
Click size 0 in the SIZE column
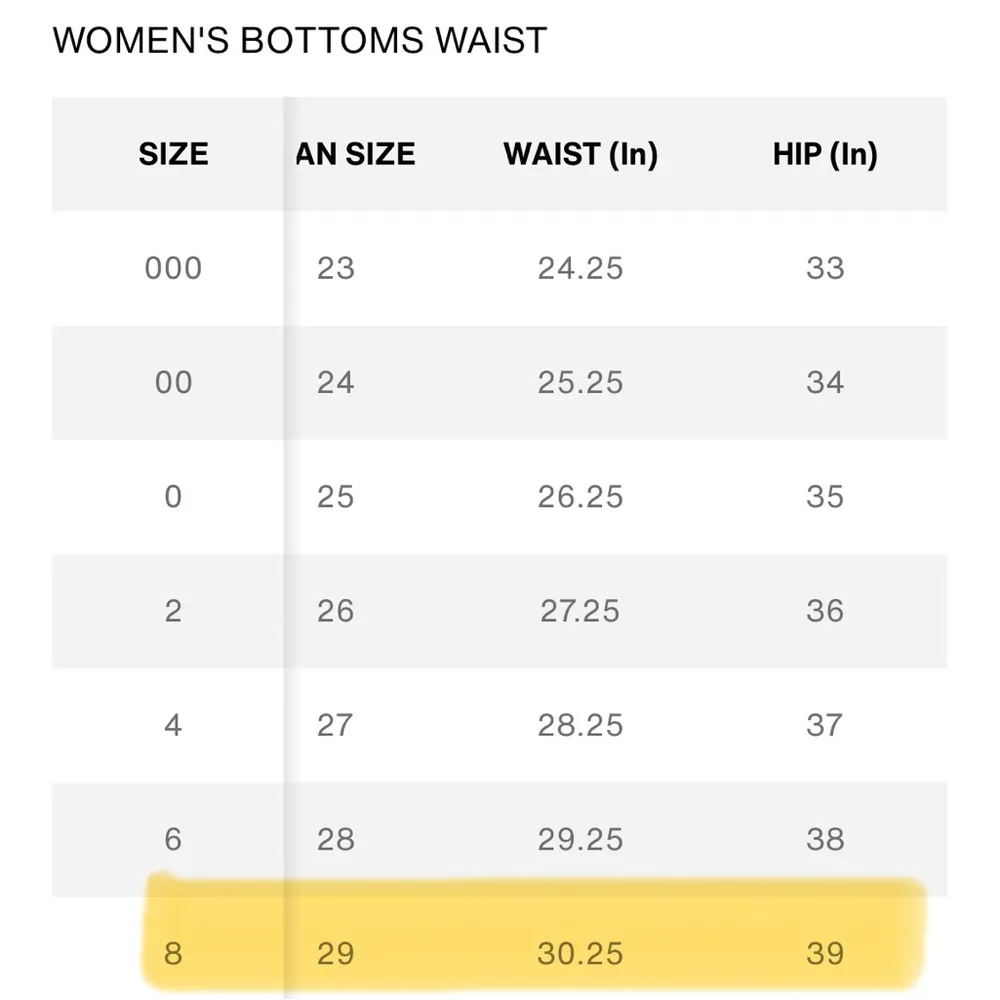tap(173, 497)
